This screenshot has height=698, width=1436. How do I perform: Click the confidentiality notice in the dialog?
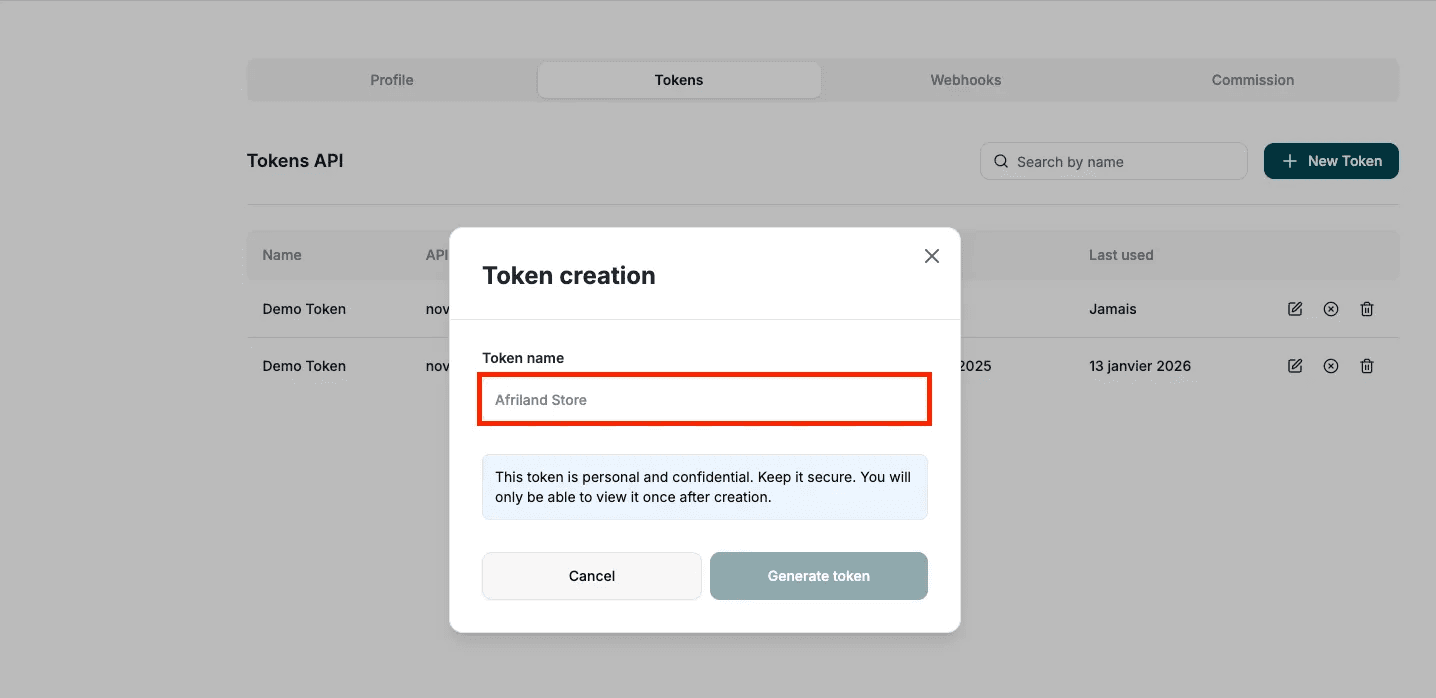coord(704,487)
